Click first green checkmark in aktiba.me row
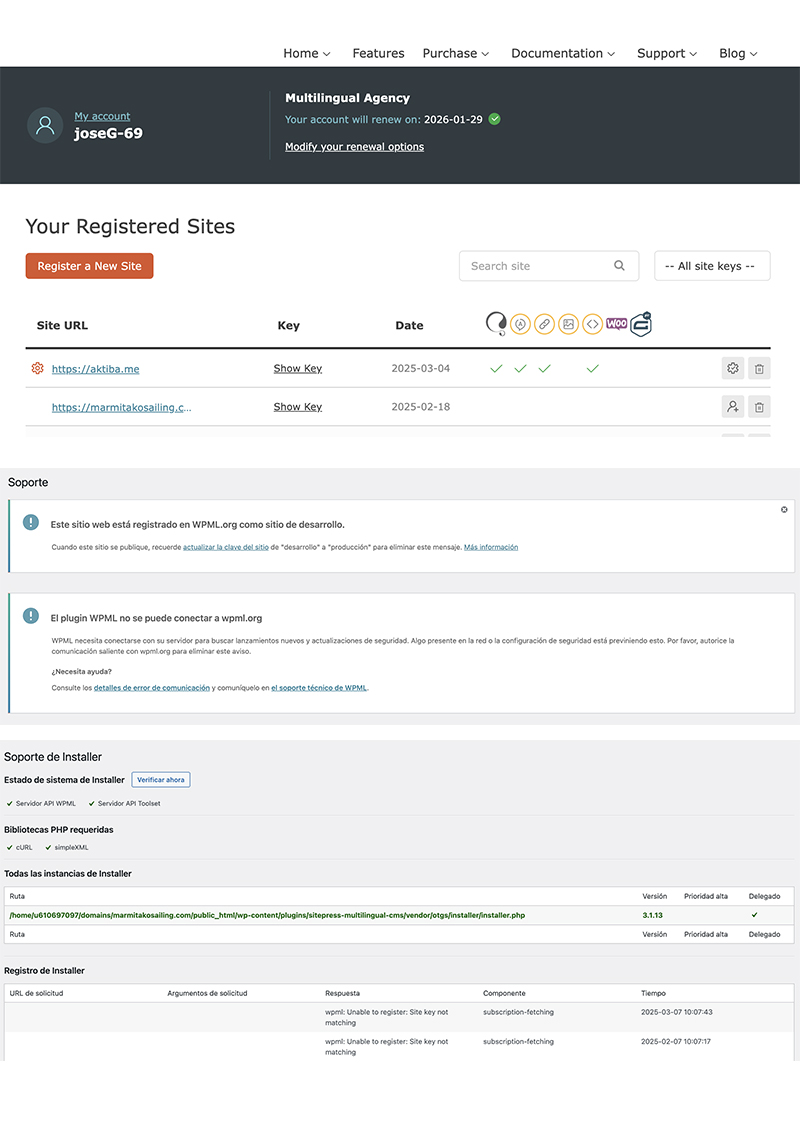Image resolution: width=800 pixels, height=1124 pixels. pyautogui.click(x=496, y=368)
